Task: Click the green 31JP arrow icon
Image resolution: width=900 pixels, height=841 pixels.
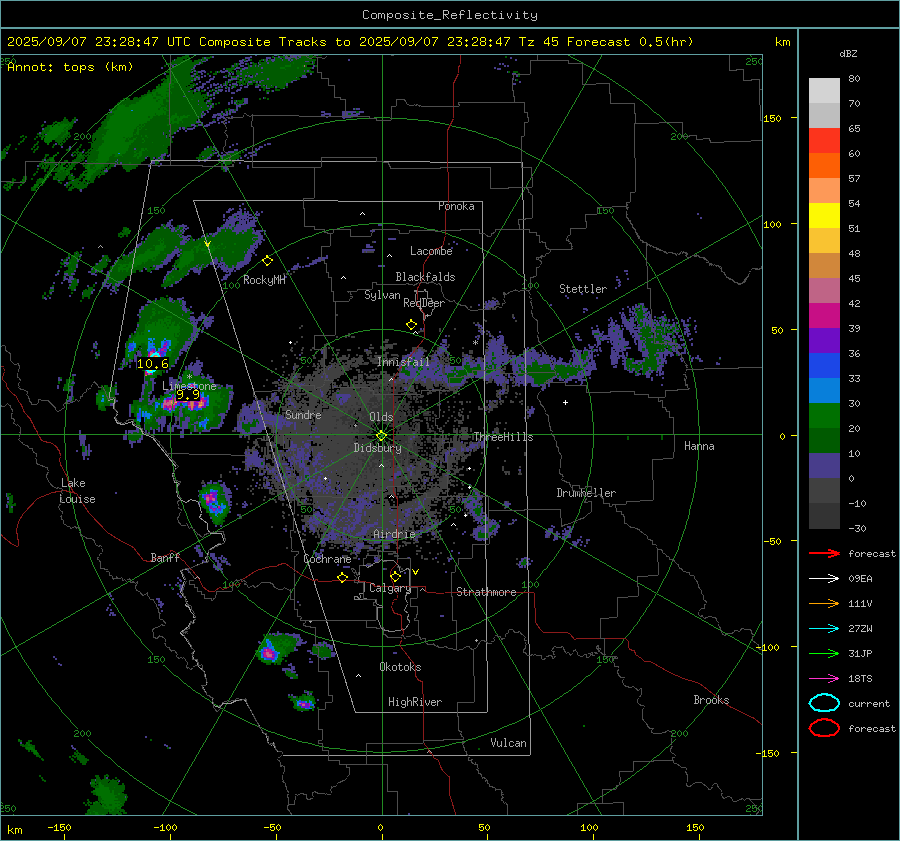Action: 824,653
